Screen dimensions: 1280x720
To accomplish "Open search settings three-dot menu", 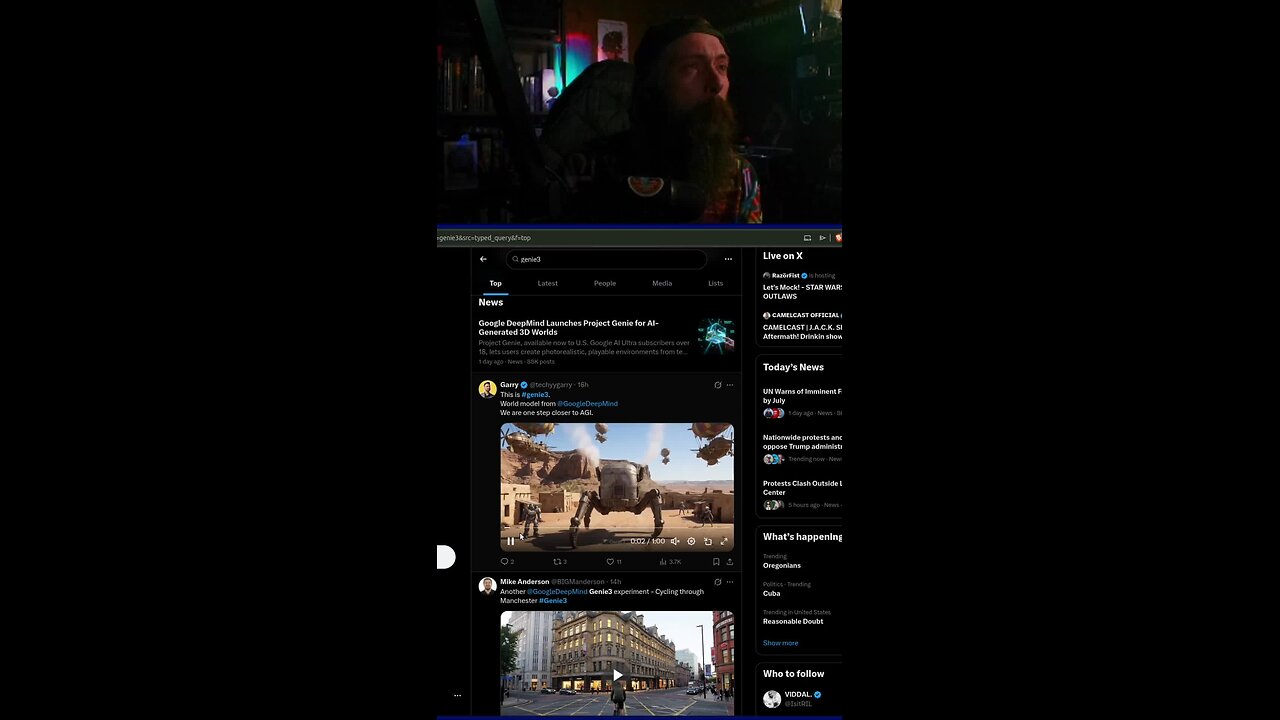I will click(728, 259).
